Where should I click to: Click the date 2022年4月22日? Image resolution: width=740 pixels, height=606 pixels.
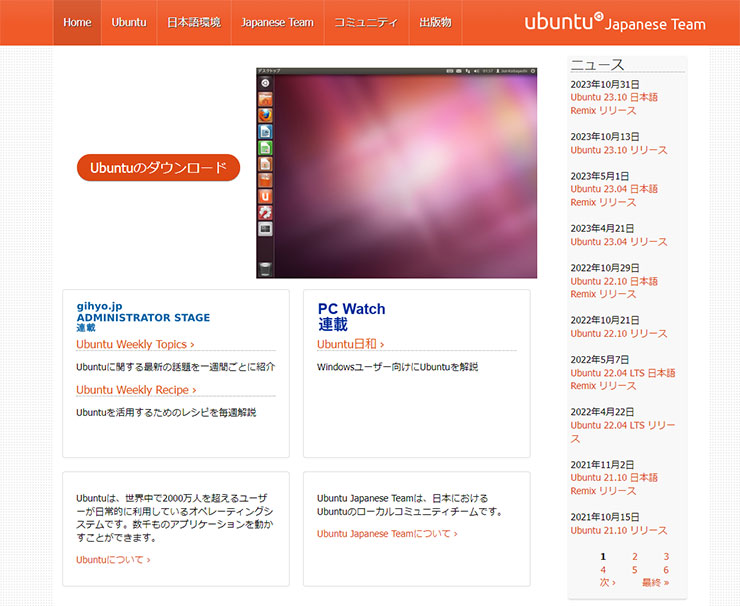coord(602,412)
